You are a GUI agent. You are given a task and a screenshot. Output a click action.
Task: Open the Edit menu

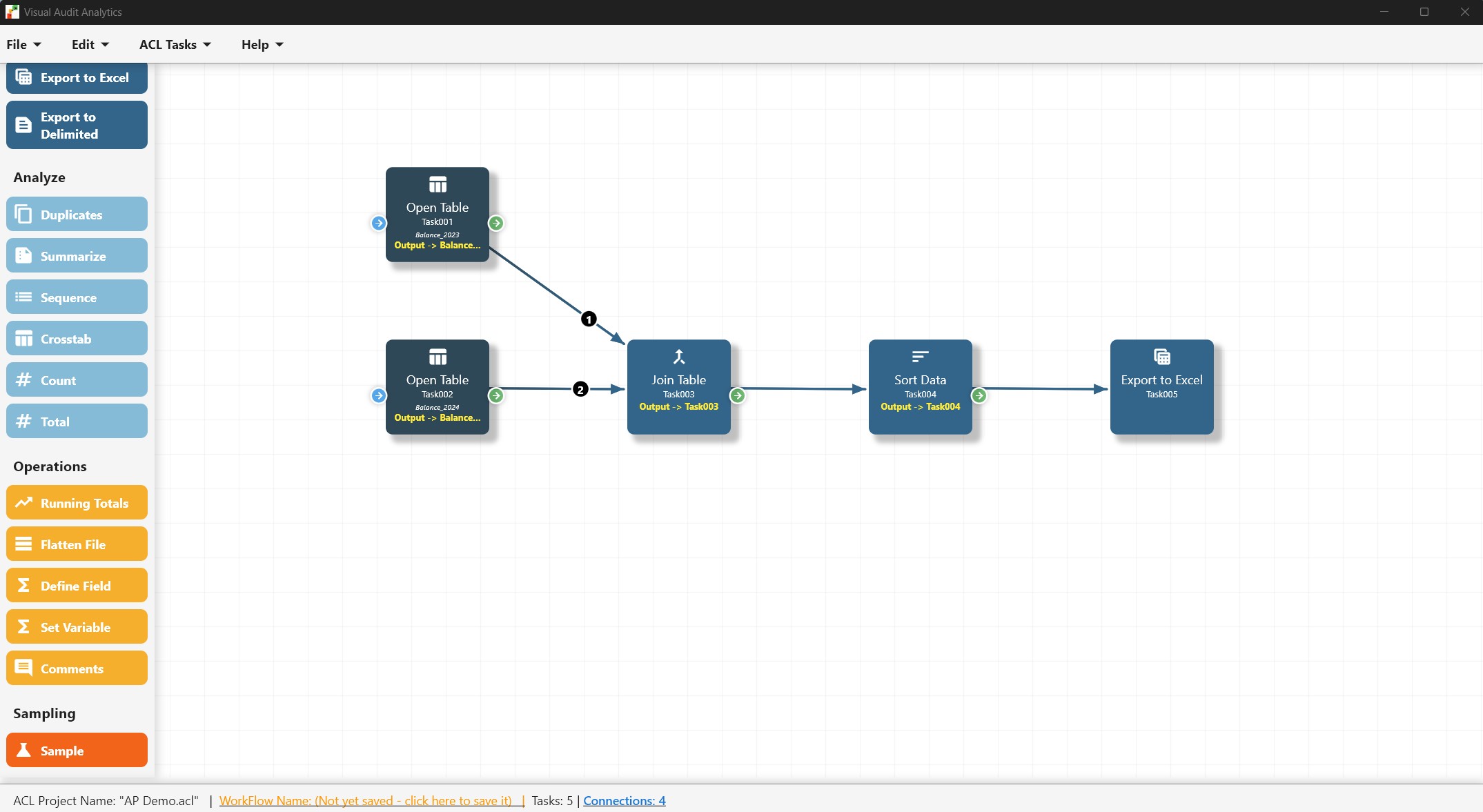click(90, 45)
